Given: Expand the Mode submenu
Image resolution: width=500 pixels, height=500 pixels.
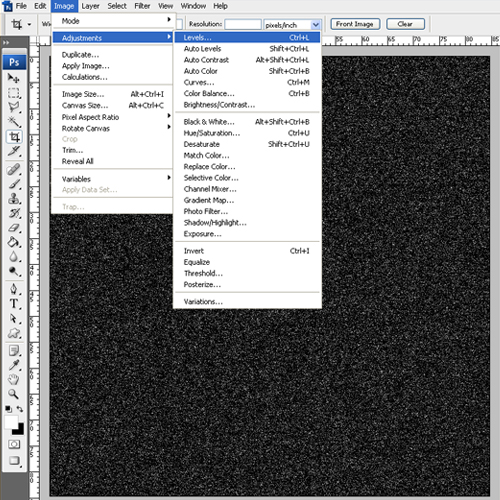Looking at the screenshot, I should 112,21.
